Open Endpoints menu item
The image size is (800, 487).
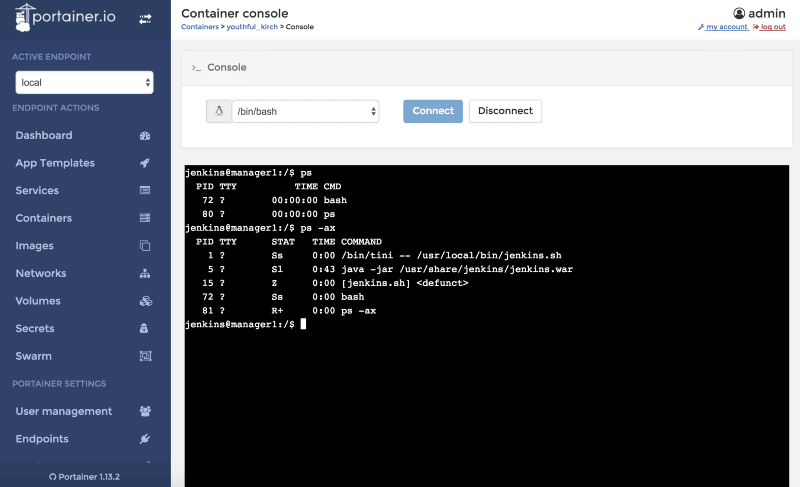point(42,439)
